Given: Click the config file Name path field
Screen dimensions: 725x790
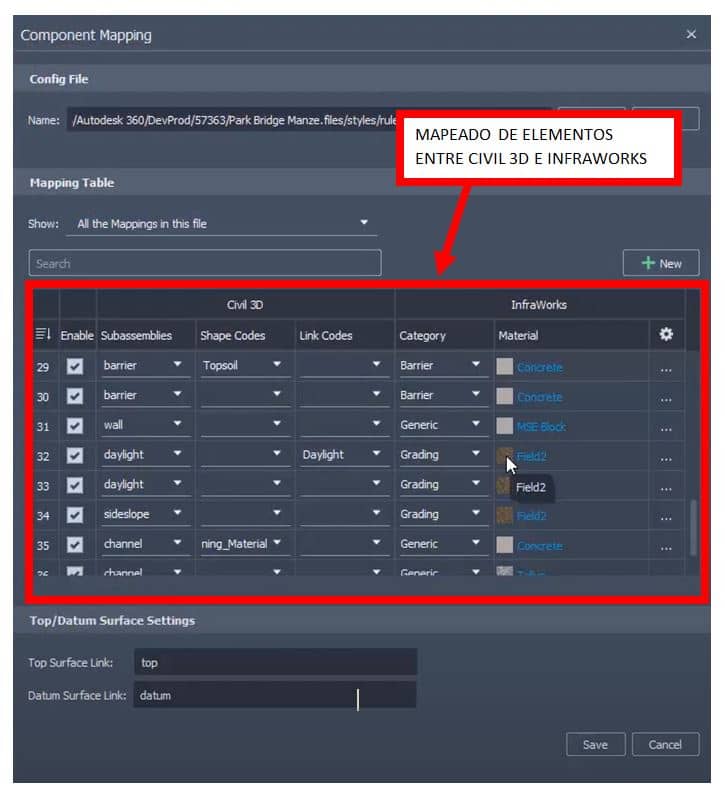Looking at the screenshot, I should pos(232,120).
